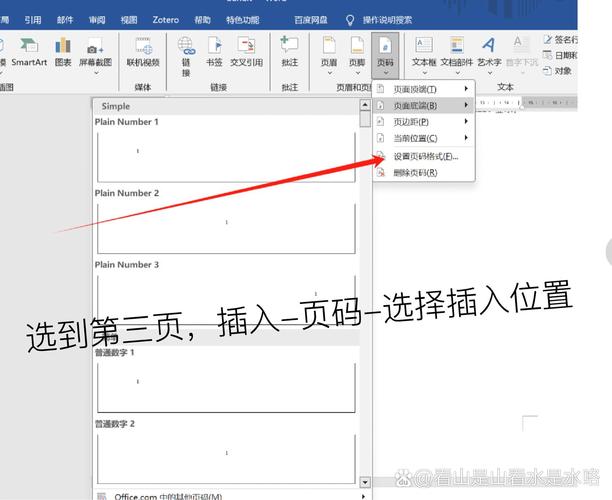Viewport: 612px width, 500px height.
Task: Insert 联机视频 online video
Action: tap(143, 52)
